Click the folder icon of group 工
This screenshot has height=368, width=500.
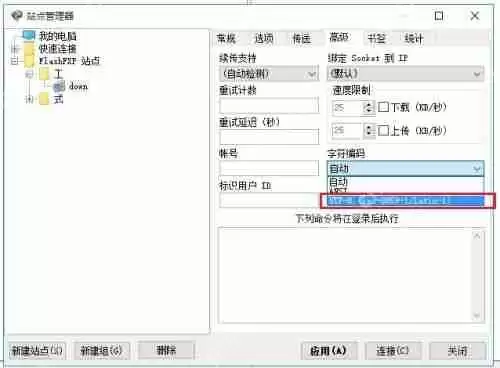tap(44, 74)
